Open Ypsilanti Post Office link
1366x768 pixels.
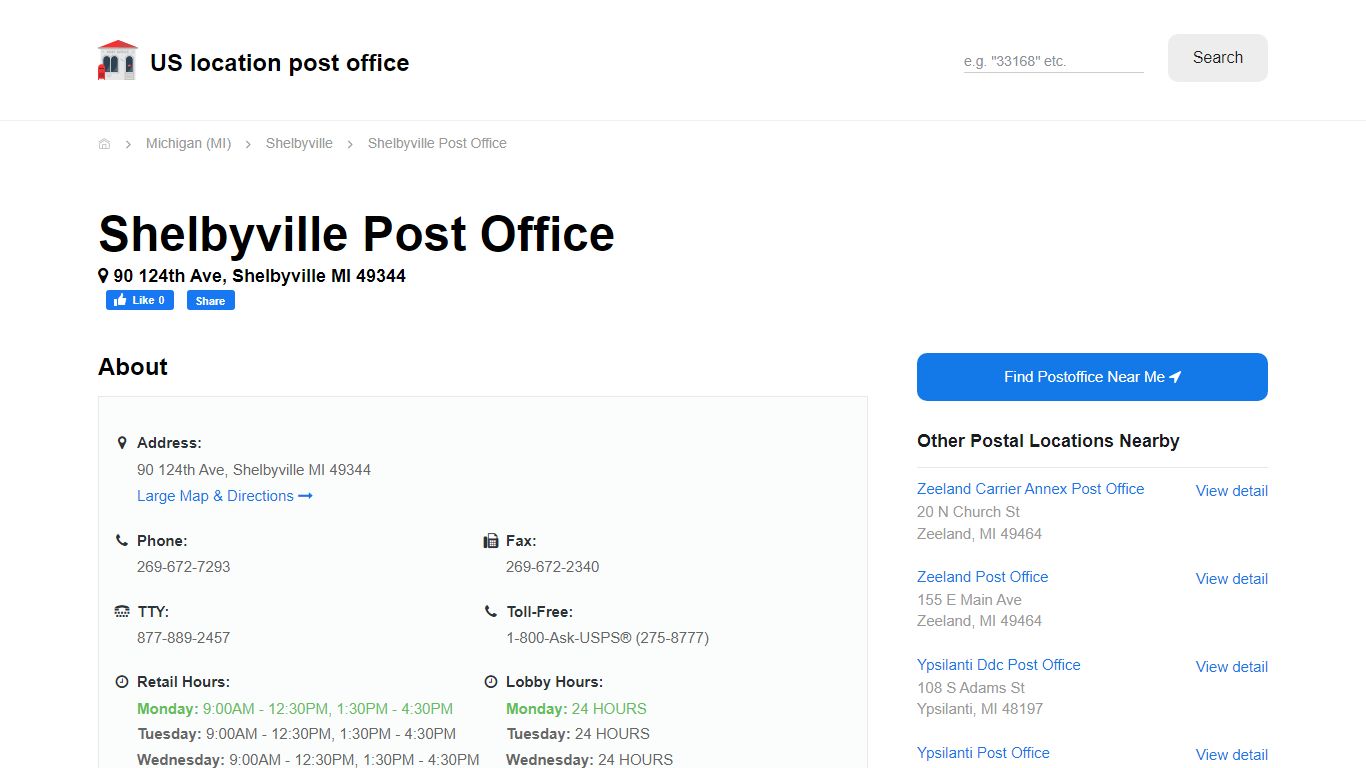coord(983,753)
